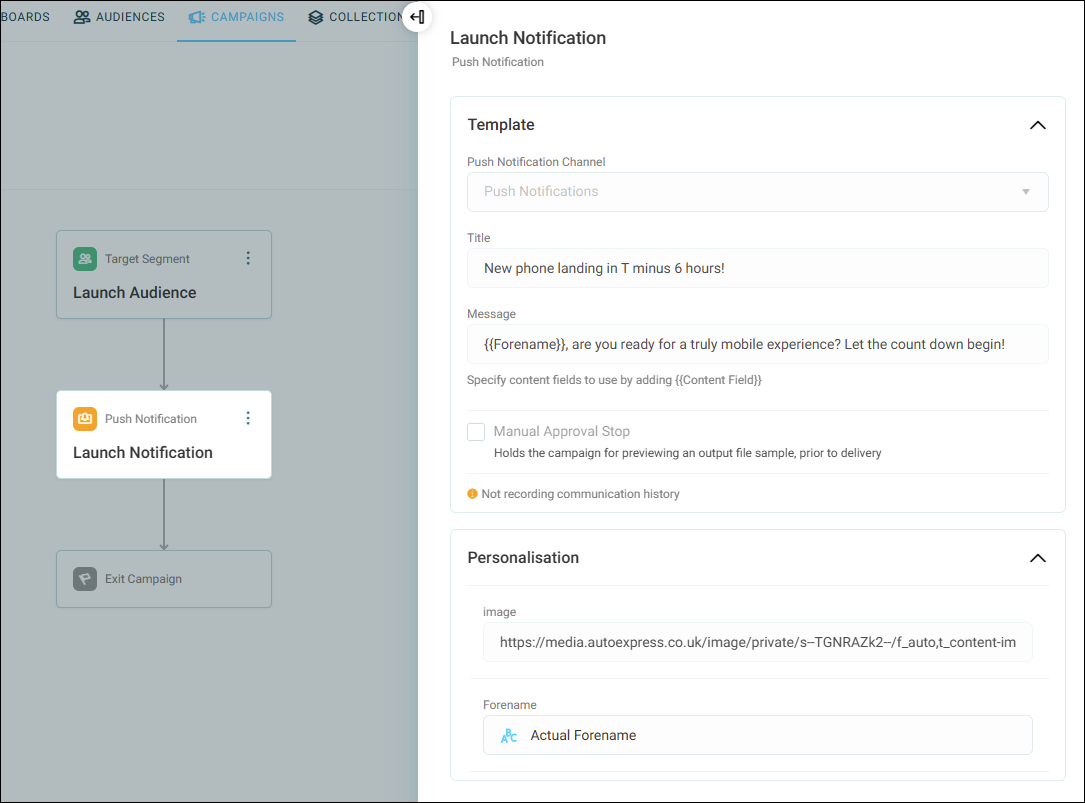Click the 'image' field label
The height and width of the screenshot is (803, 1085).
click(500, 612)
